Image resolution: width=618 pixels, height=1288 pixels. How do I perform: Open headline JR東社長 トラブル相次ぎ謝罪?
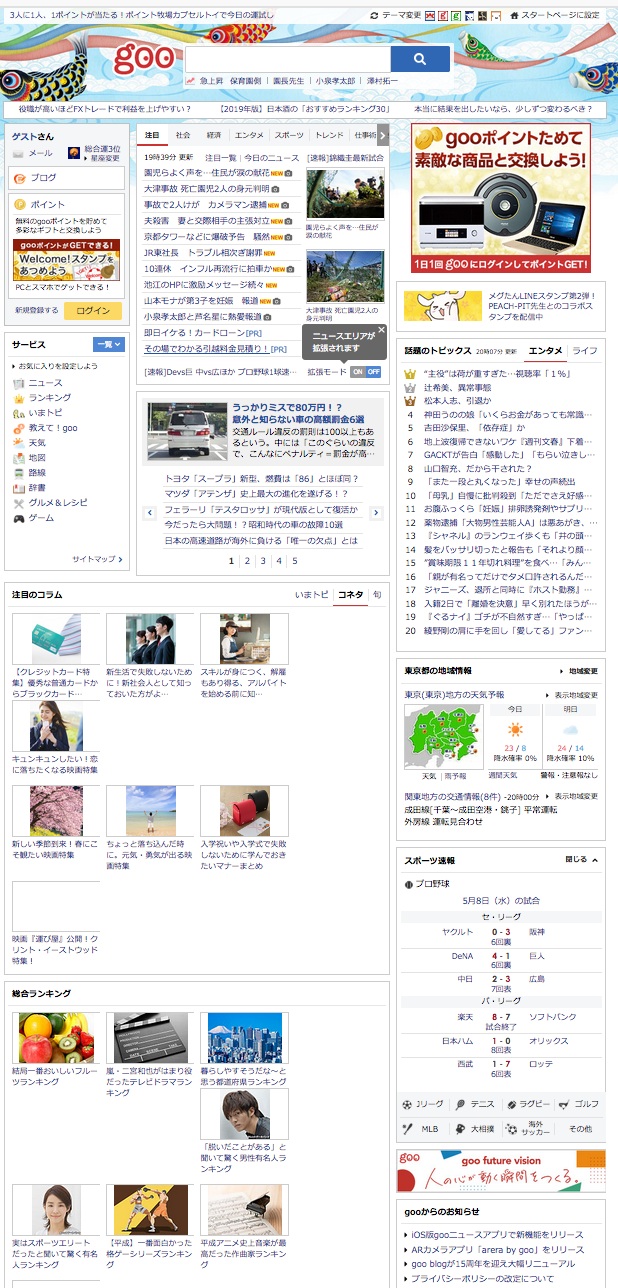(x=201, y=253)
